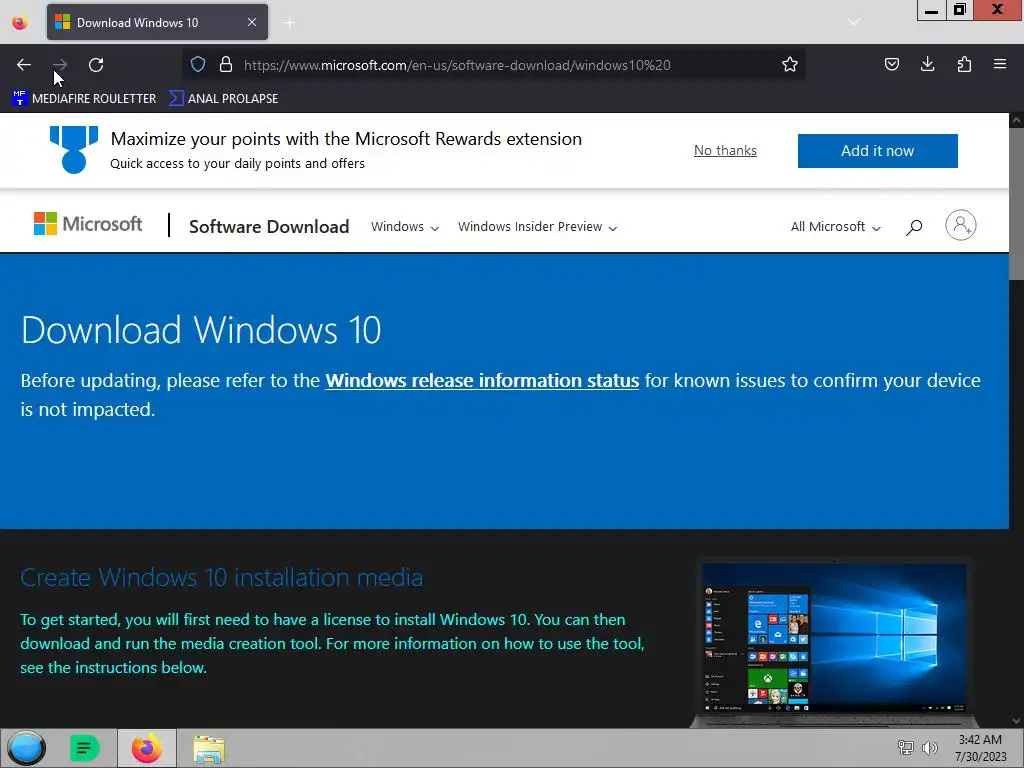The height and width of the screenshot is (768, 1024).
Task: Reload the current page
Action: click(96, 65)
